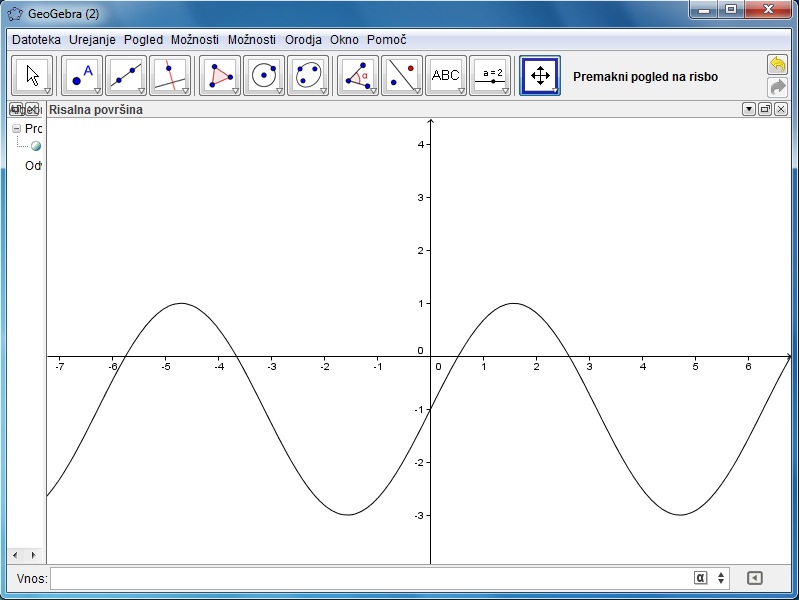Pick the Perpendicular line tool
799x600 pixels.
[x=169, y=75]
